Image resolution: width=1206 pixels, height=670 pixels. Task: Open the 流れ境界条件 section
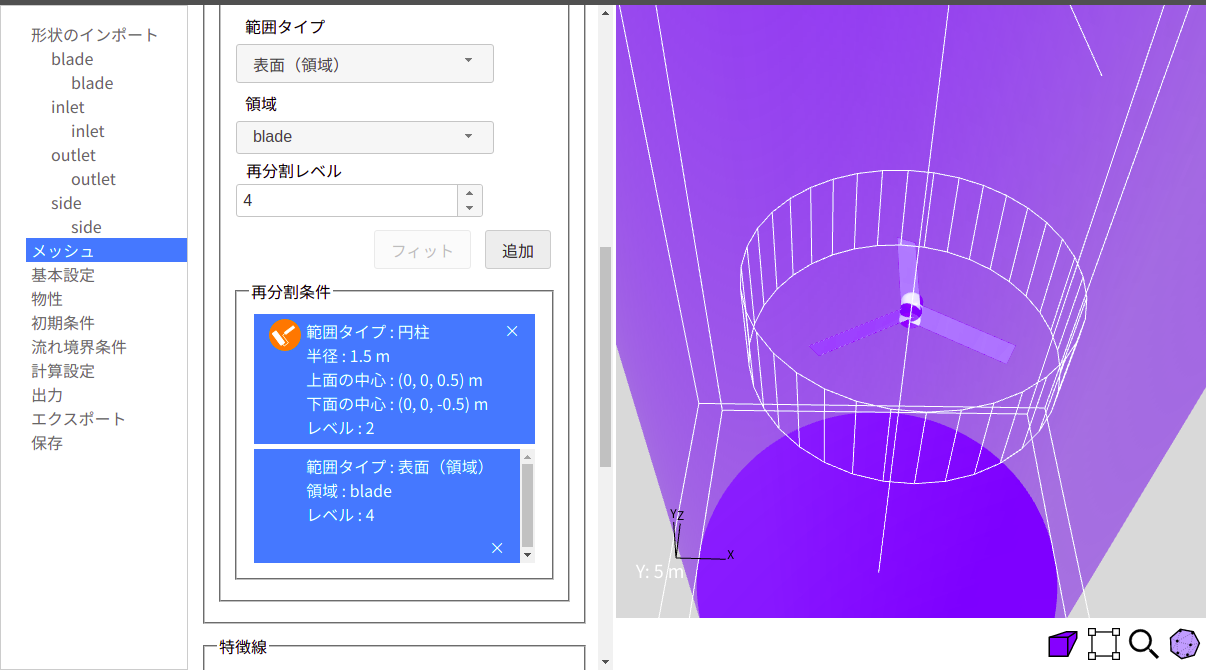tap(79, 347)
